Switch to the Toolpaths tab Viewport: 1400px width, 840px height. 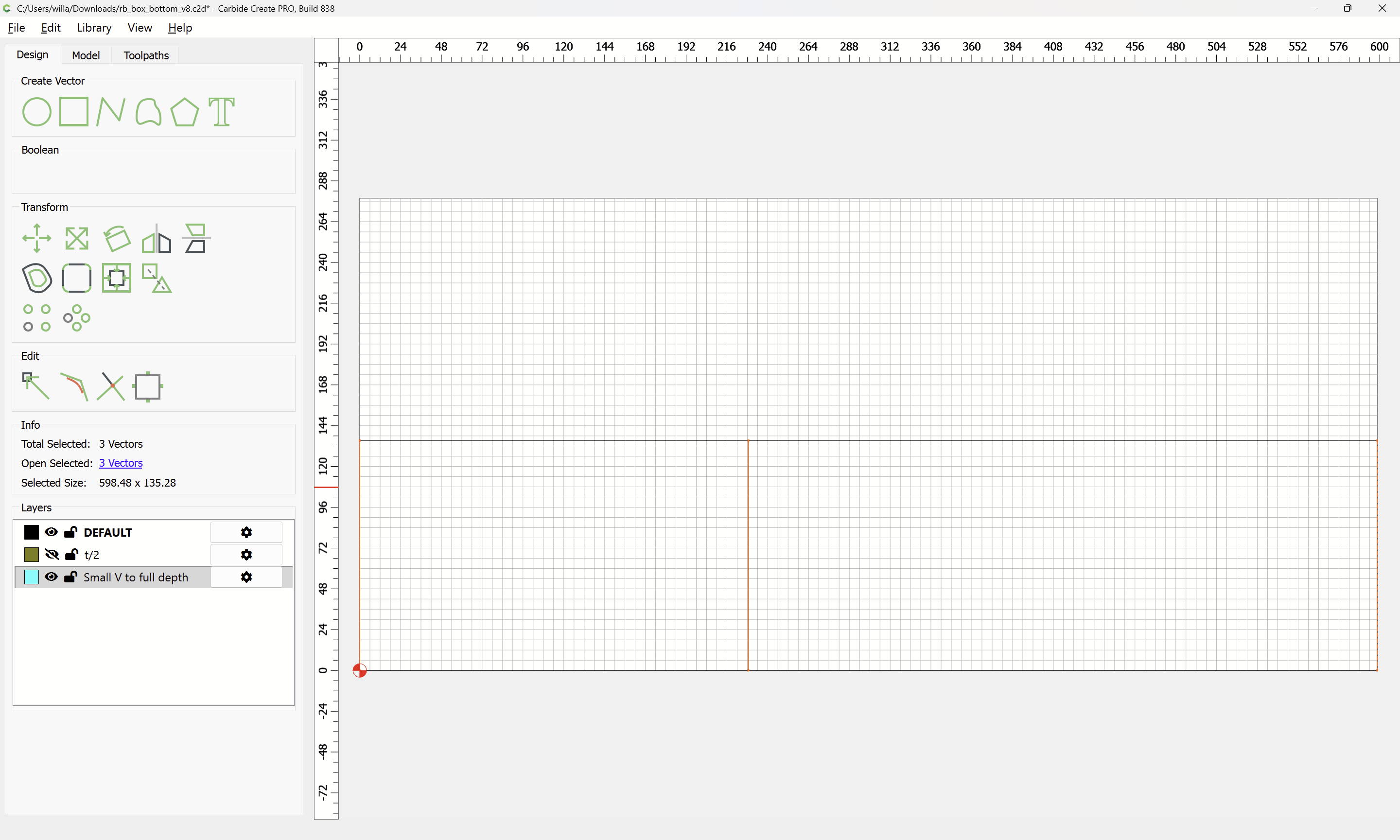[x=146, y=55]
